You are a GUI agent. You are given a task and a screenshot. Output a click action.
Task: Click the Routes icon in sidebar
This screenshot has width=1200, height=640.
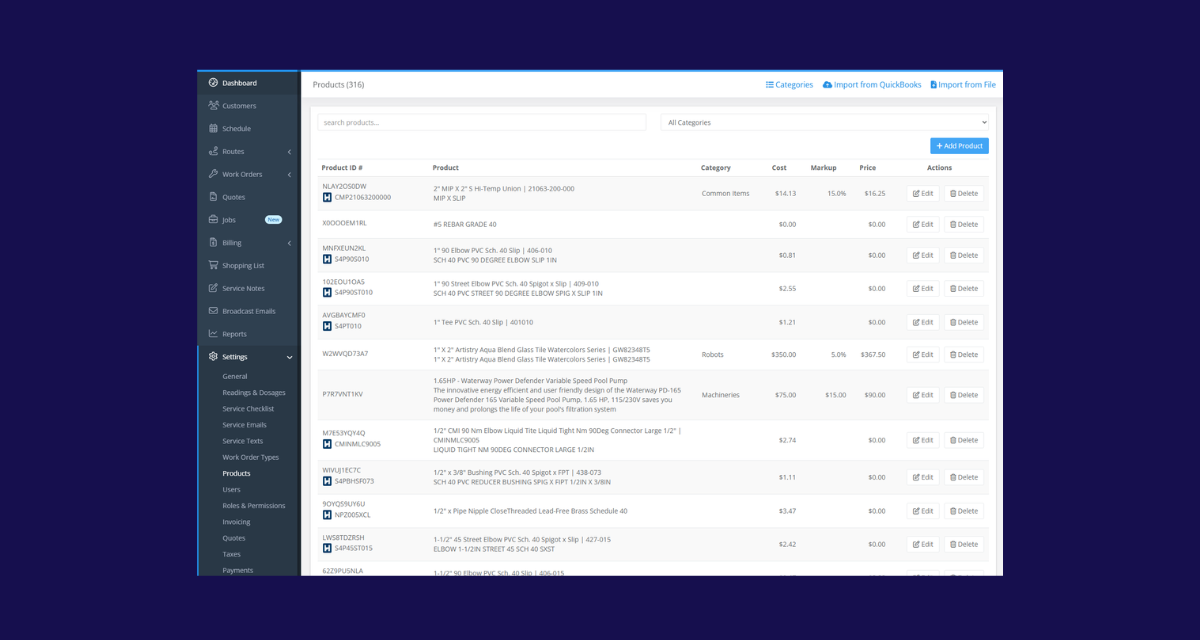point(213,151)
